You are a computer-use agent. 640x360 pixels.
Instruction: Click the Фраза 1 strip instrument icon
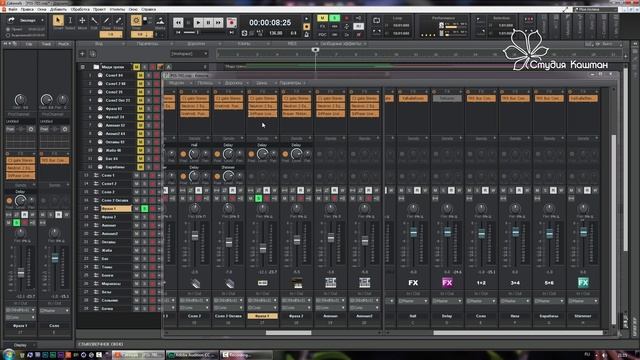click(x=262, y=282)
